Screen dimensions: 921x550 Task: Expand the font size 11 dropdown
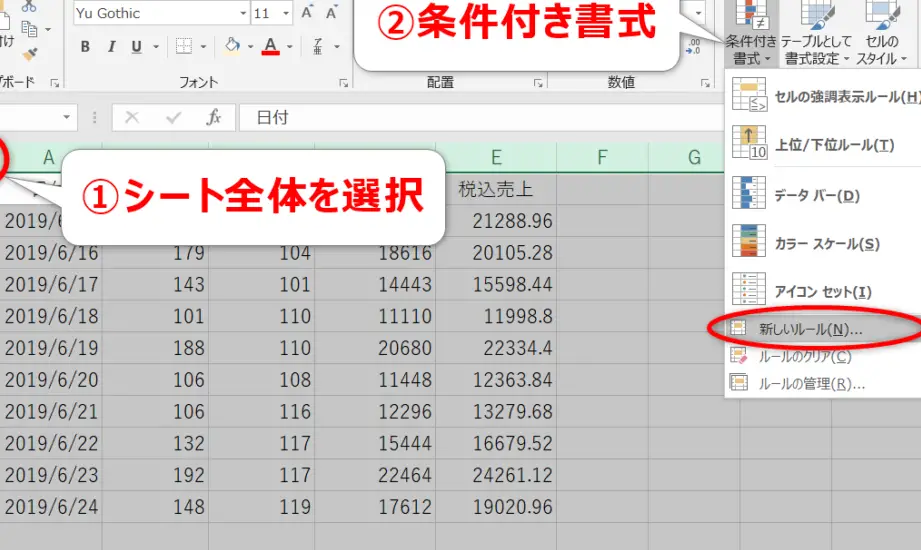click(288, 14)
